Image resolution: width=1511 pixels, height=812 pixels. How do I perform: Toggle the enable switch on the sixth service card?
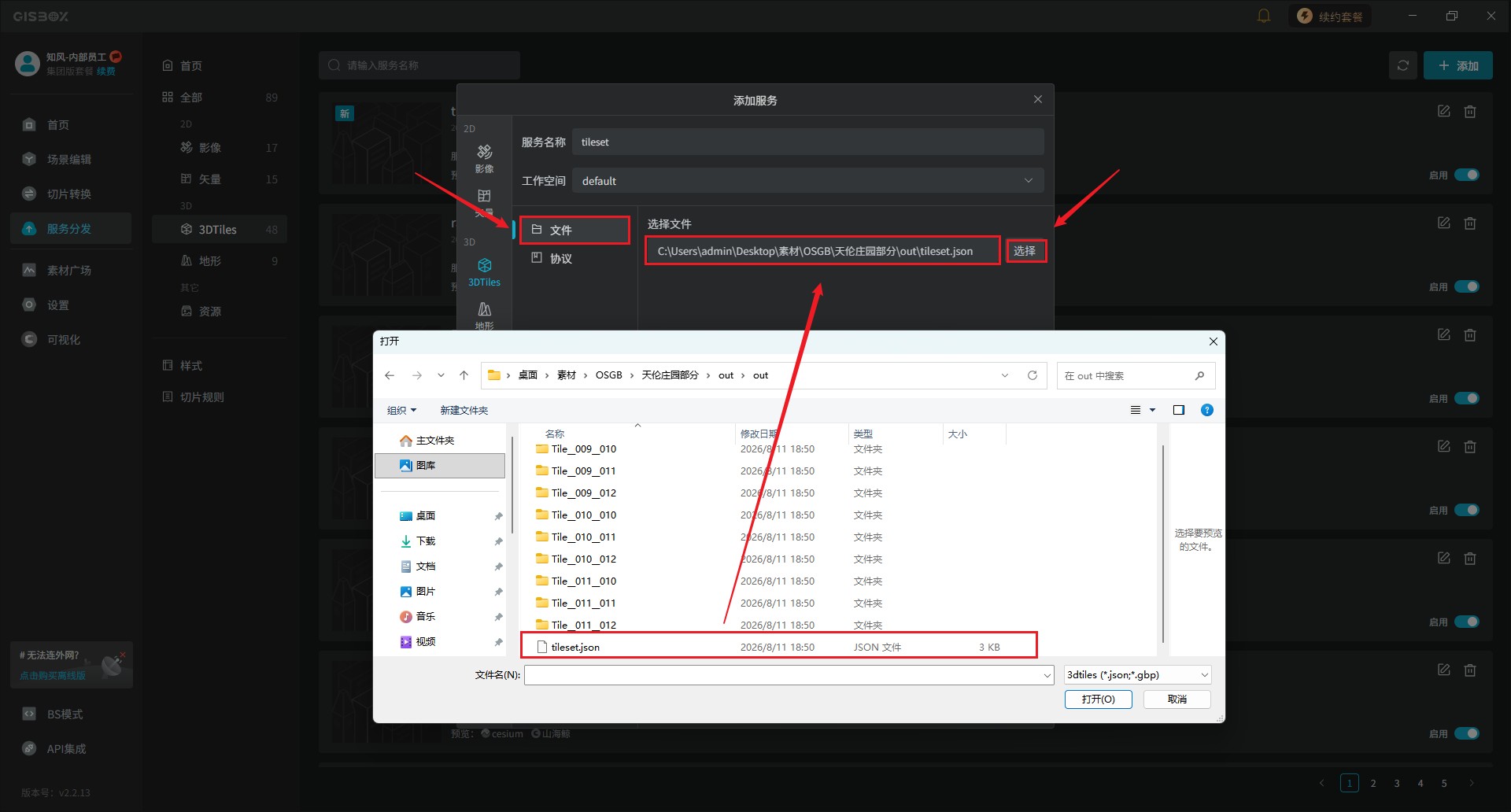pyautogui.click(x=1467, y=733)
